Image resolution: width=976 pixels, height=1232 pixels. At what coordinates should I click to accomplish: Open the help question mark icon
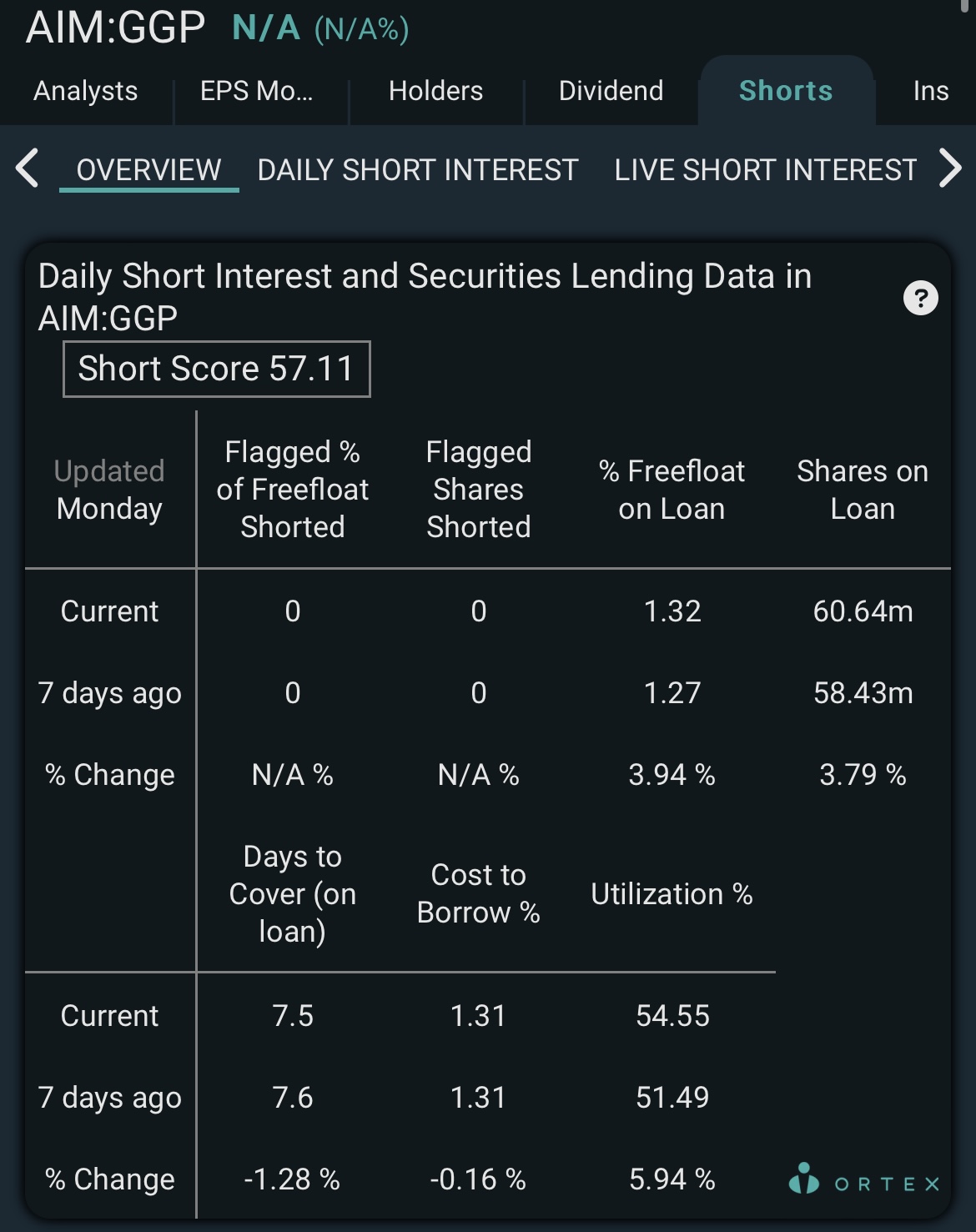click(921, 299)
